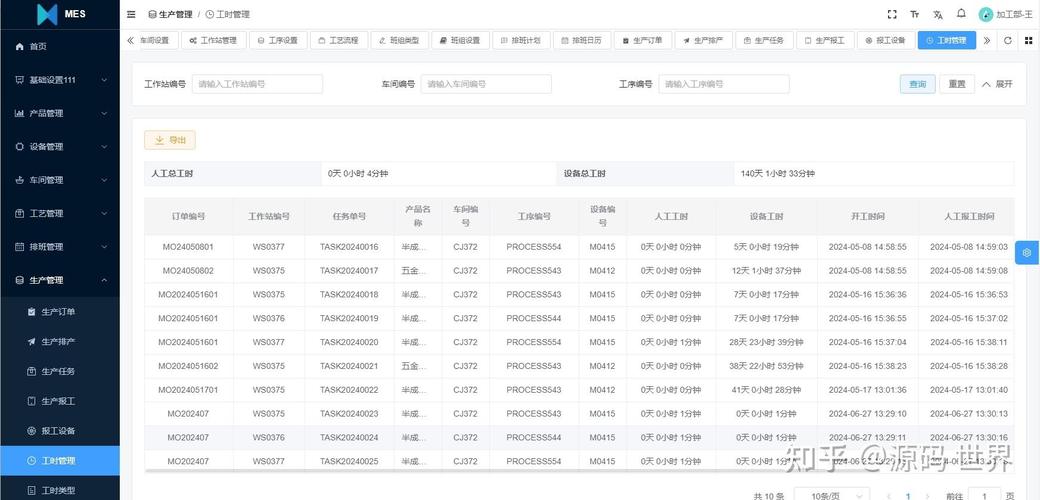Expand 基础设置111 sidebar menu
1040x500 pixels.
point(60,80)
